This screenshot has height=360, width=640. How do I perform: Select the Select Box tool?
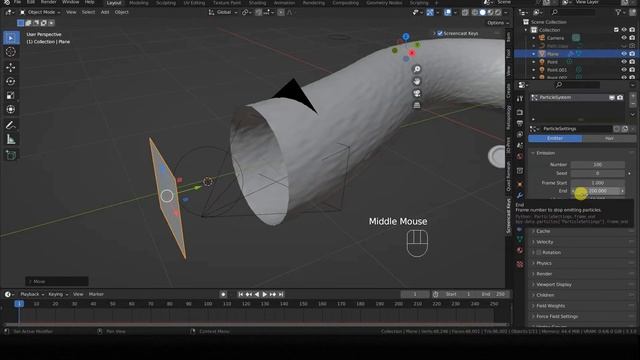tap(11, 38)
